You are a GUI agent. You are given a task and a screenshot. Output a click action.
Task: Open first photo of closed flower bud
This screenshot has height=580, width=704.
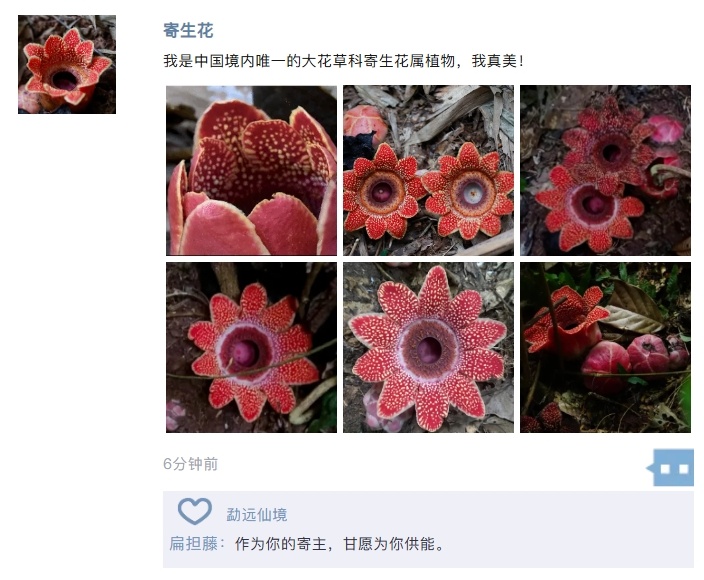(251, 171)
